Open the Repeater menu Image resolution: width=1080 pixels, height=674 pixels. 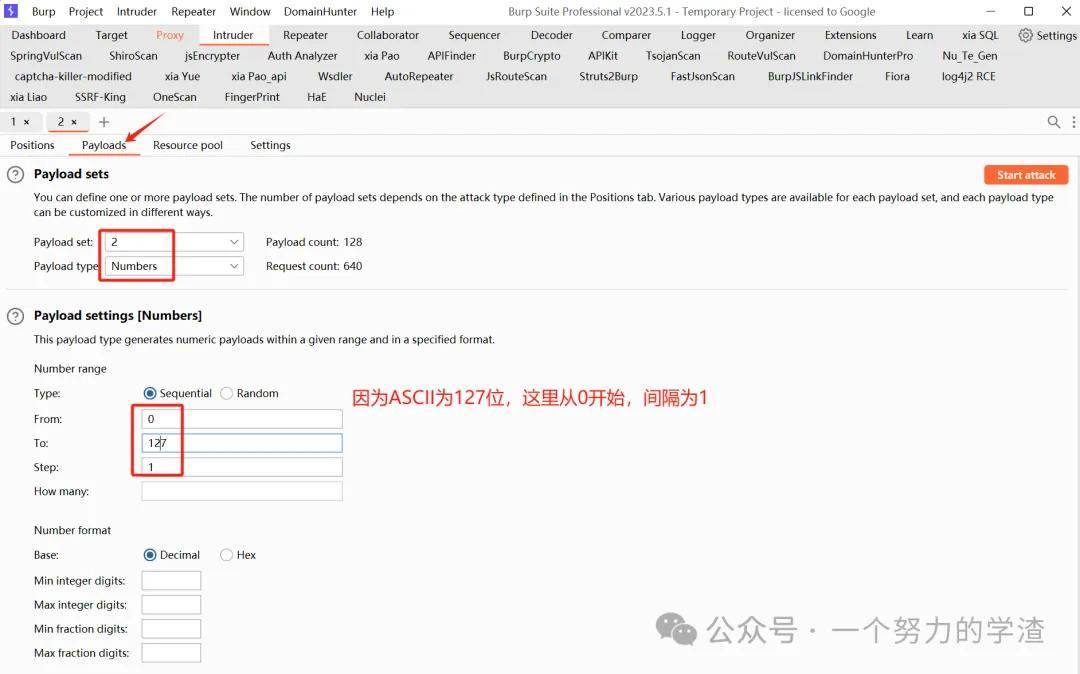coord(194,12)
